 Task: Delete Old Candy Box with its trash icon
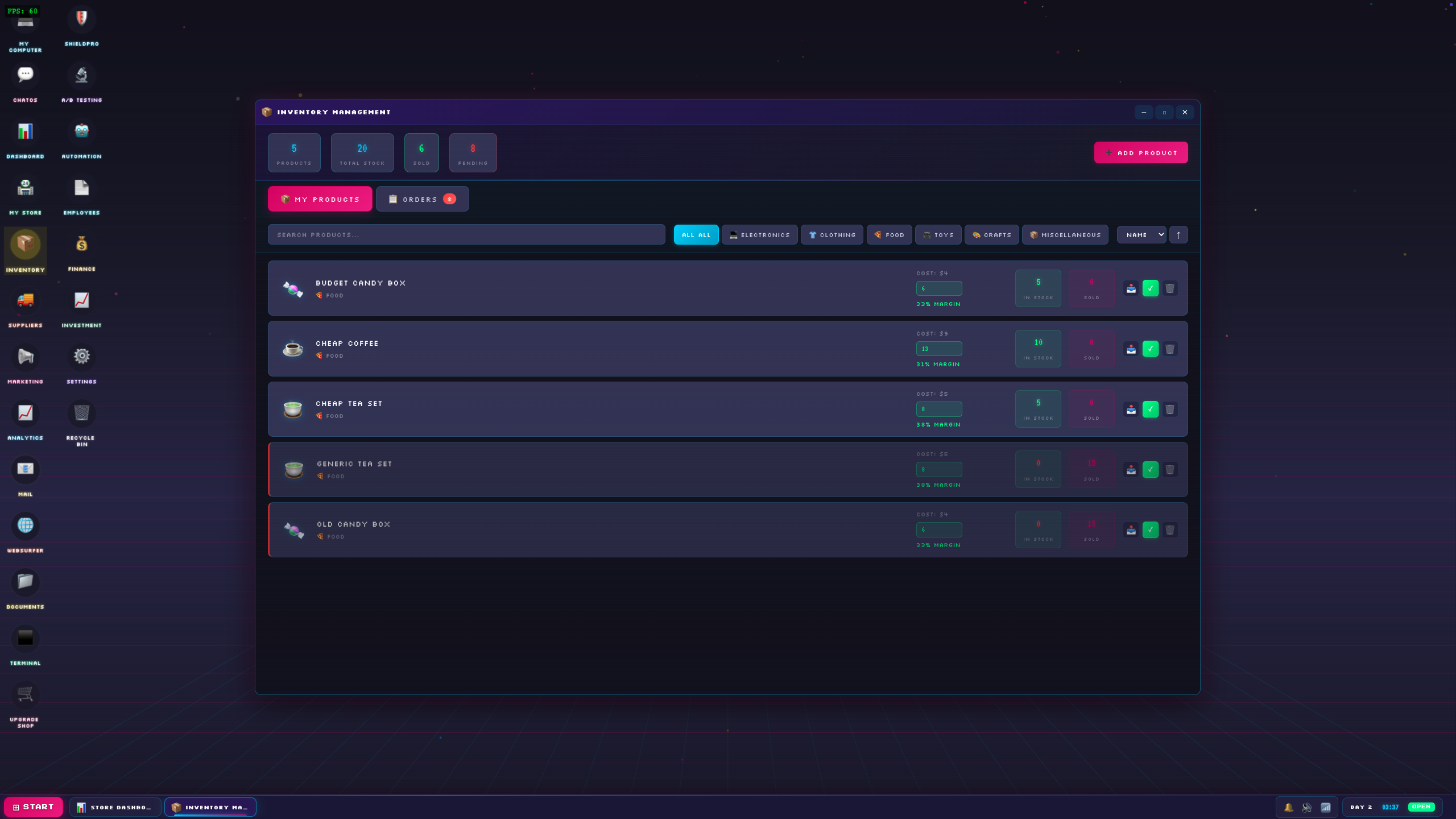(x=1170, y=530)
